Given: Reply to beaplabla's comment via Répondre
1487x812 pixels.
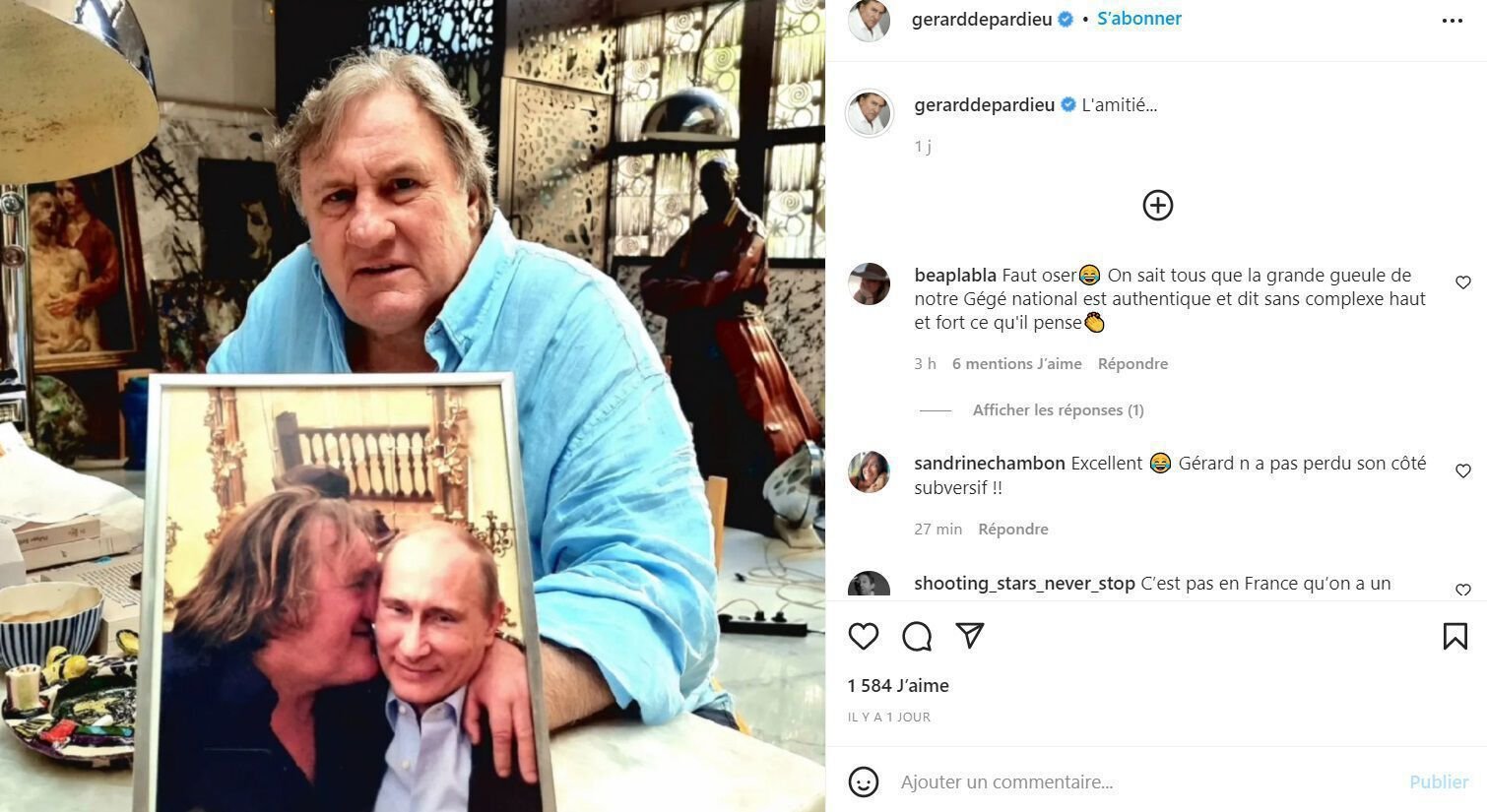Looking at the screenshot, I should pos(1132,364).
